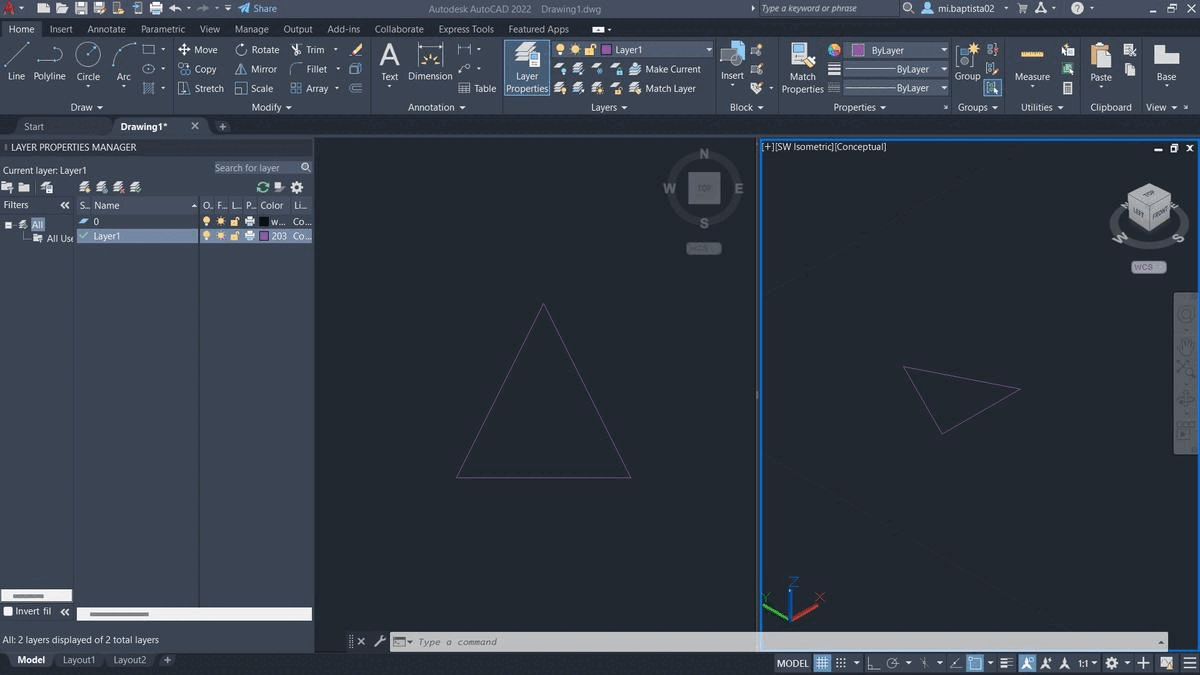The height and width of the screenshot is (675, 1200).
Task: Open the Annotate ribbon tab
Action: click(107, 29)
